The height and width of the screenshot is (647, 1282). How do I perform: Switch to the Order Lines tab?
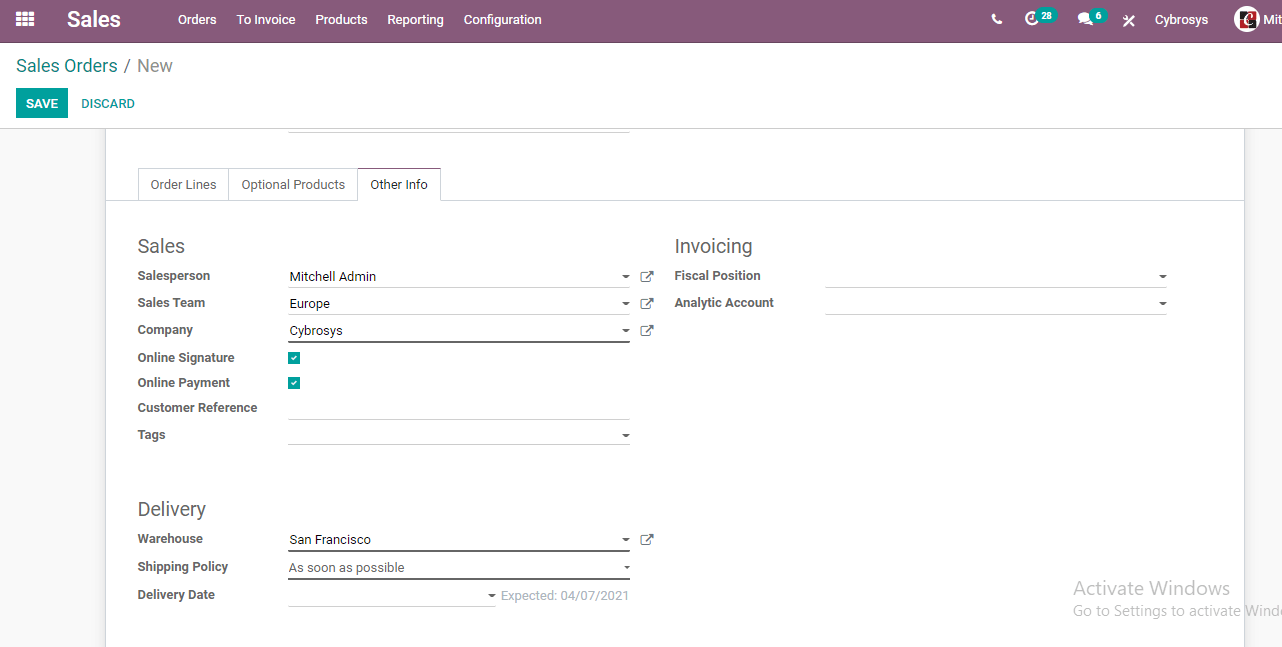183,185
